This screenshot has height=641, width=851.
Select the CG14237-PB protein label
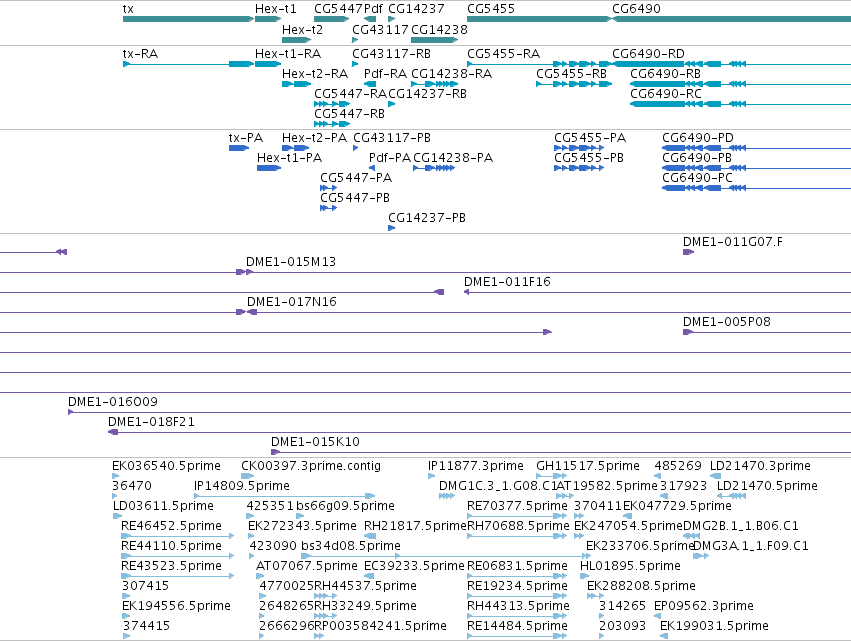point(427,218)
